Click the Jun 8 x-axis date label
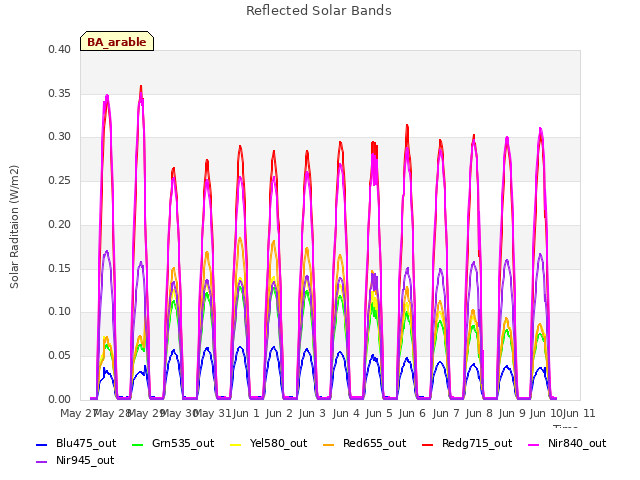This screenshot has width=640, height=480. click(x=479, y=413)
